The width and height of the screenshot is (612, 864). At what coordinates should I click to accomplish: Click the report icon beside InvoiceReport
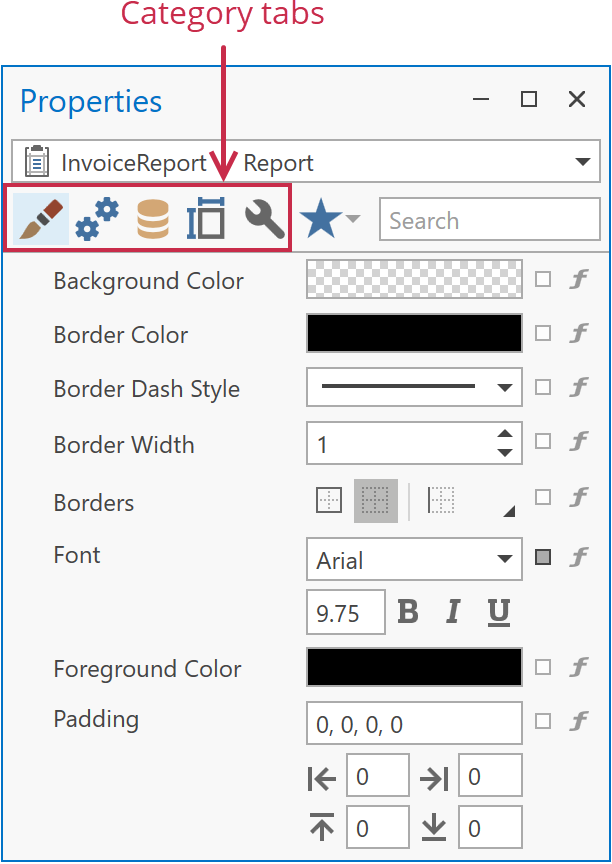(x=36, y=162)
